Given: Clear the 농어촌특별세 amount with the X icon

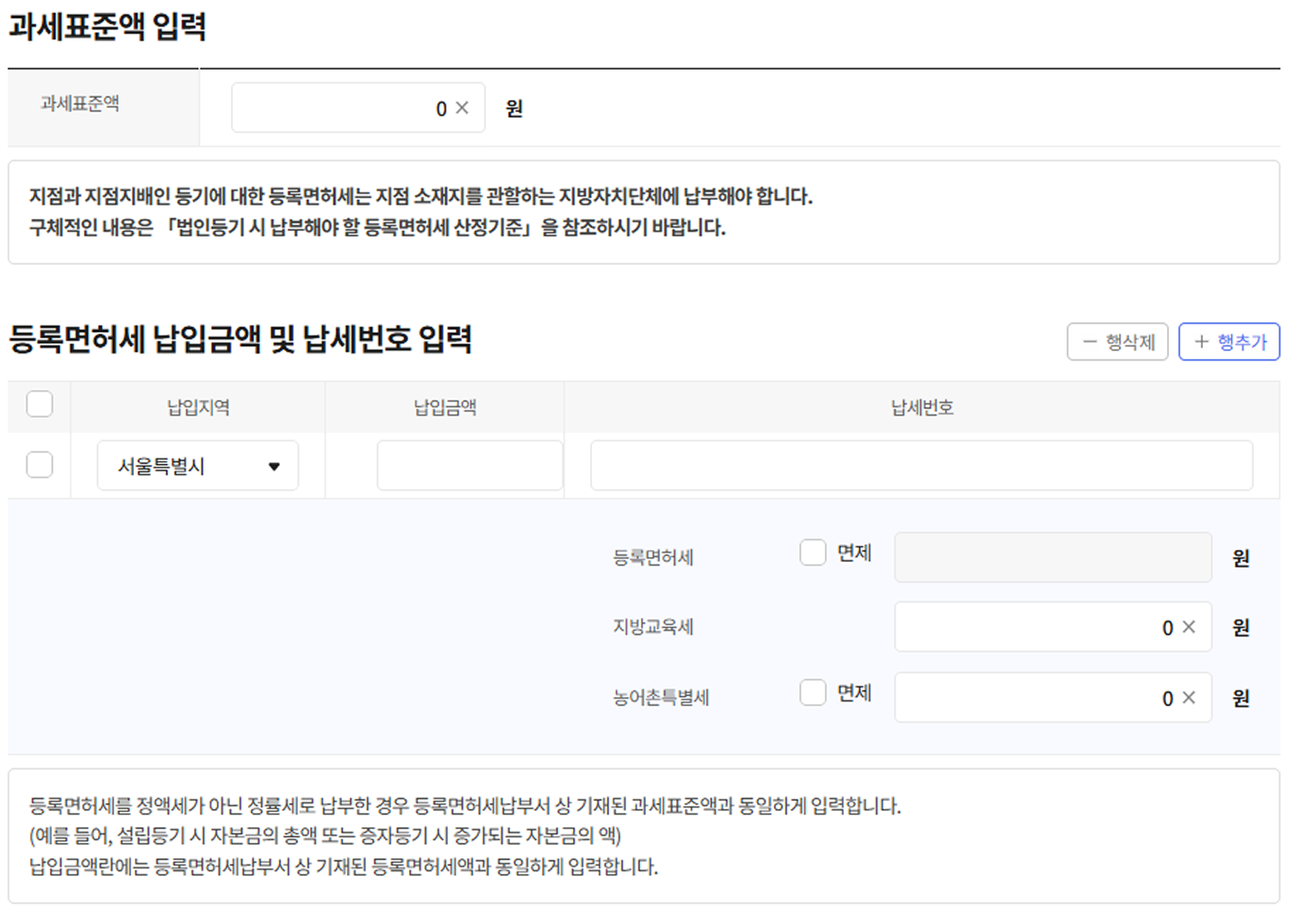Looking at the screenshot, I should coord(1189,698).
